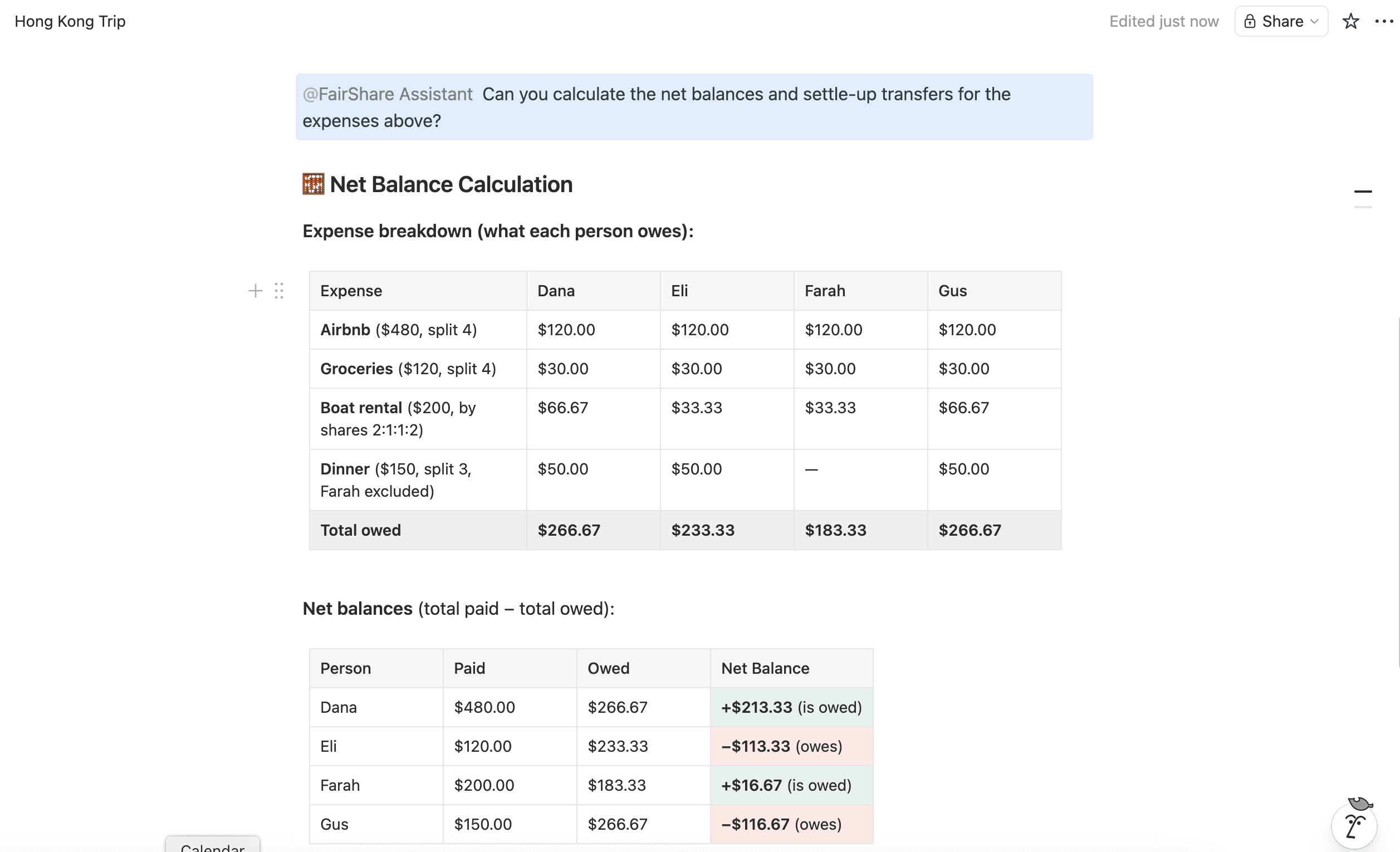
Task: Click the Net Balance column header
Action: [790, 668]
